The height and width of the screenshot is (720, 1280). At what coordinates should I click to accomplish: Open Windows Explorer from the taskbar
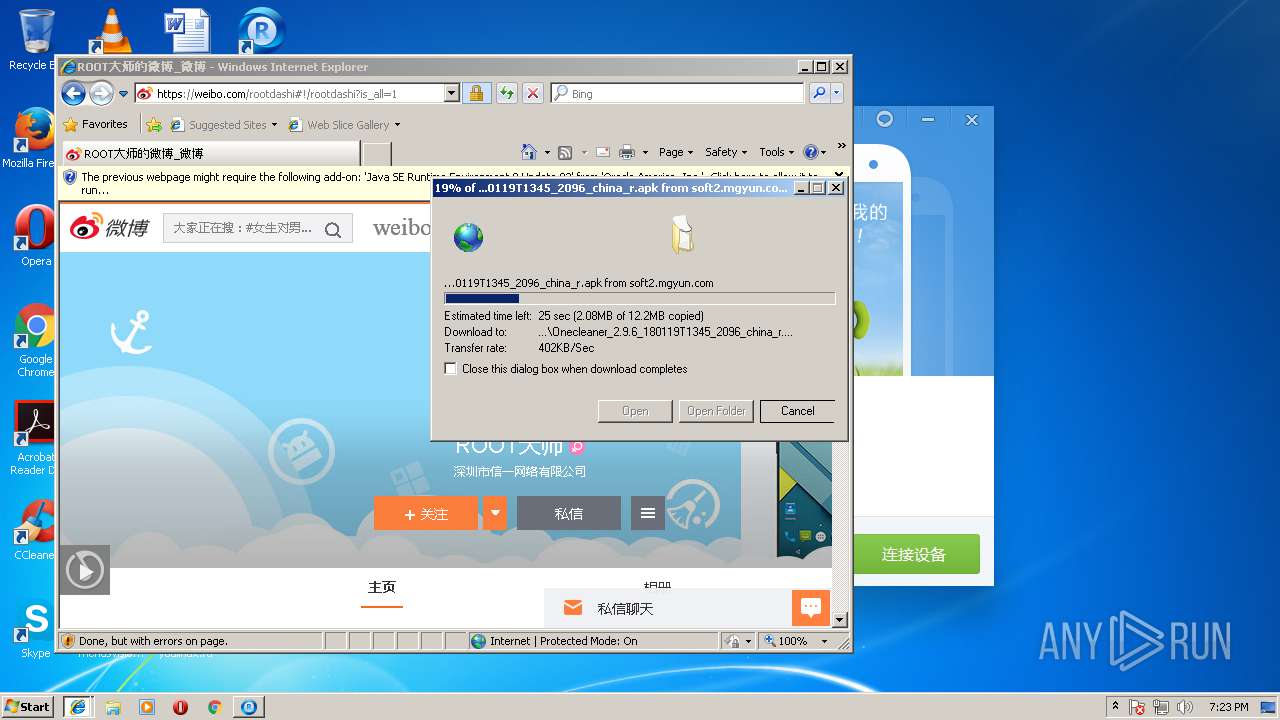click(113, 707)
